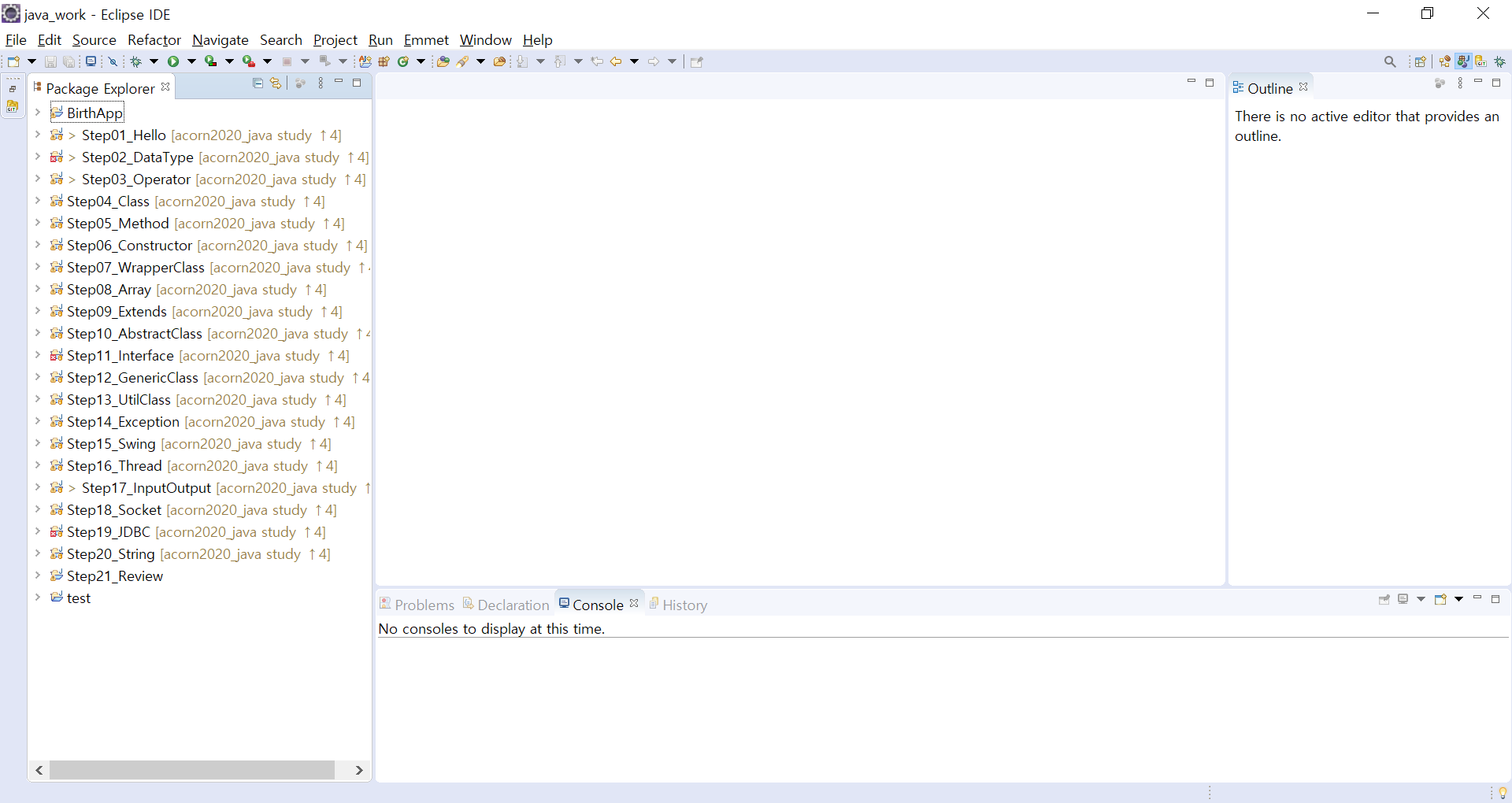The image size is (1512, 803).
Task: Open the Refactor menu
Action: click(x=154, y=39)
